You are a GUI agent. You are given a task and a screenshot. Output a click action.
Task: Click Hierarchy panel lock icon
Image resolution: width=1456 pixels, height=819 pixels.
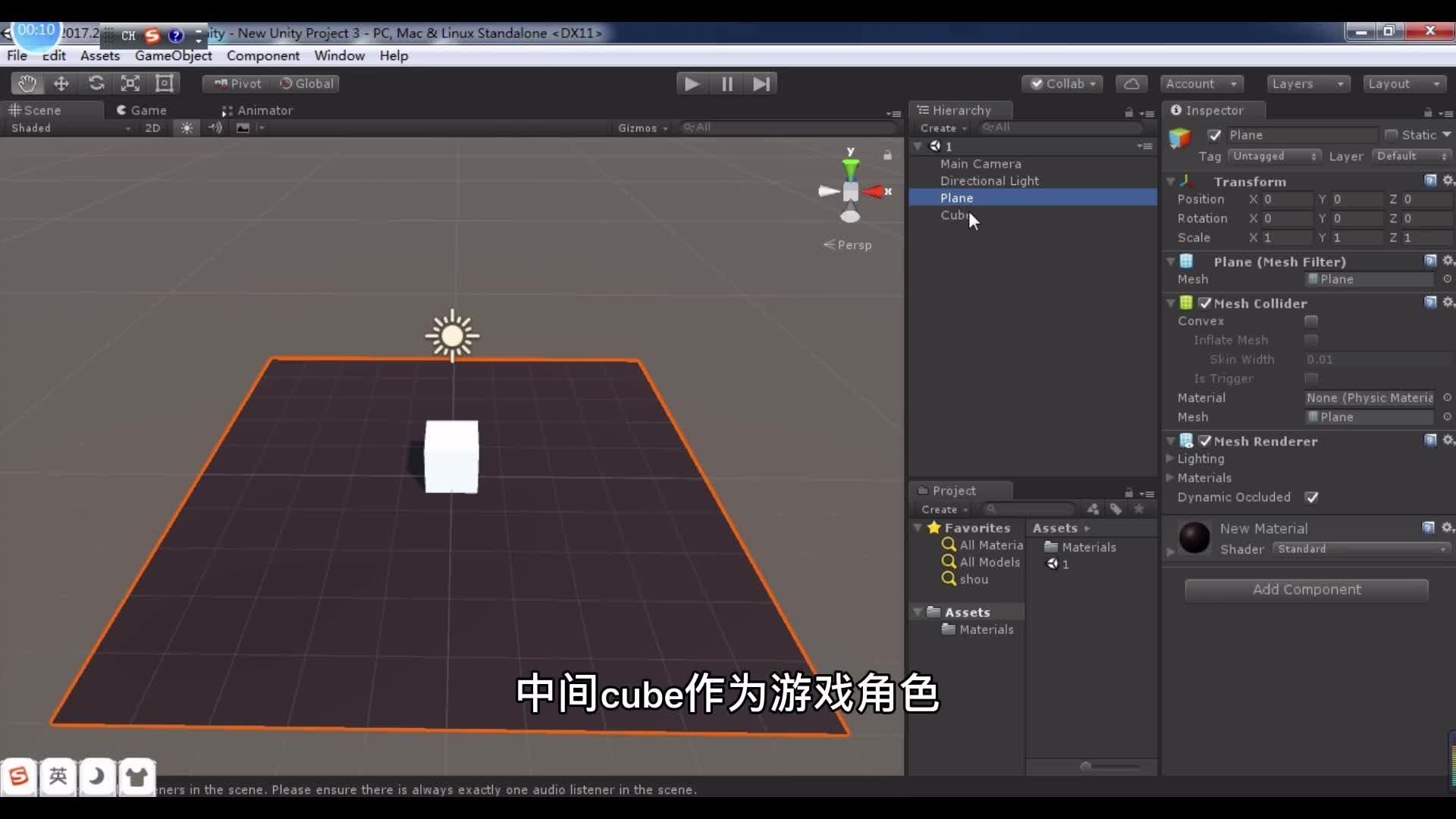(1128, 112)
